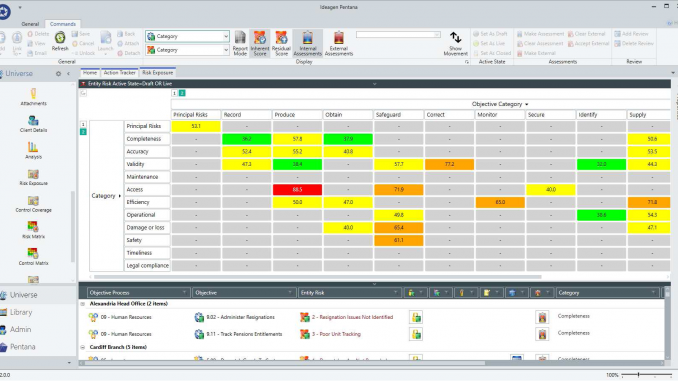
Task: Toggle External Assessments display
Action: [x=339, y=43]
